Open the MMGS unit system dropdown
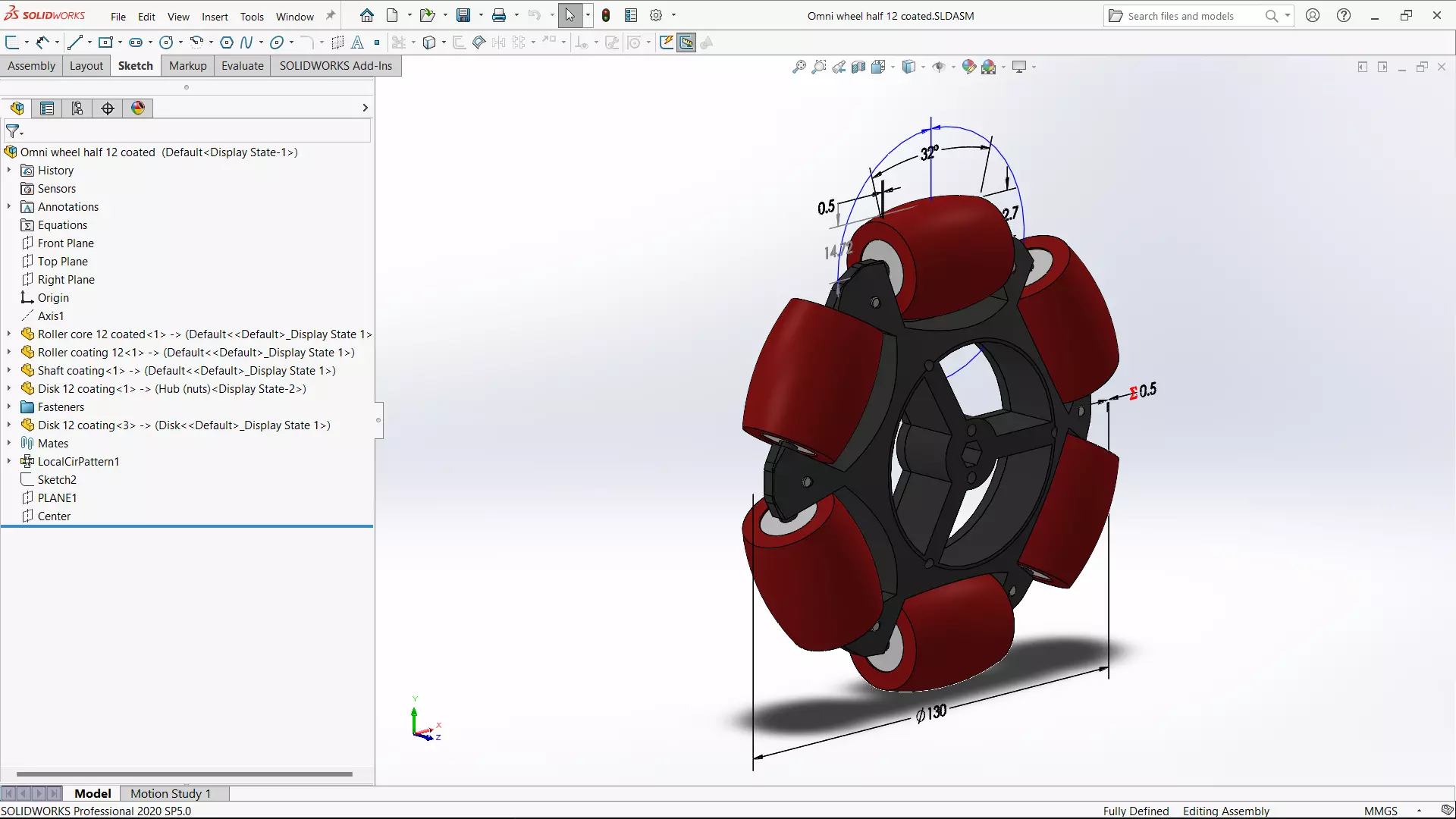Image resolution: width=1456 pixels, height=819 pixels. tap(1419, 811)
